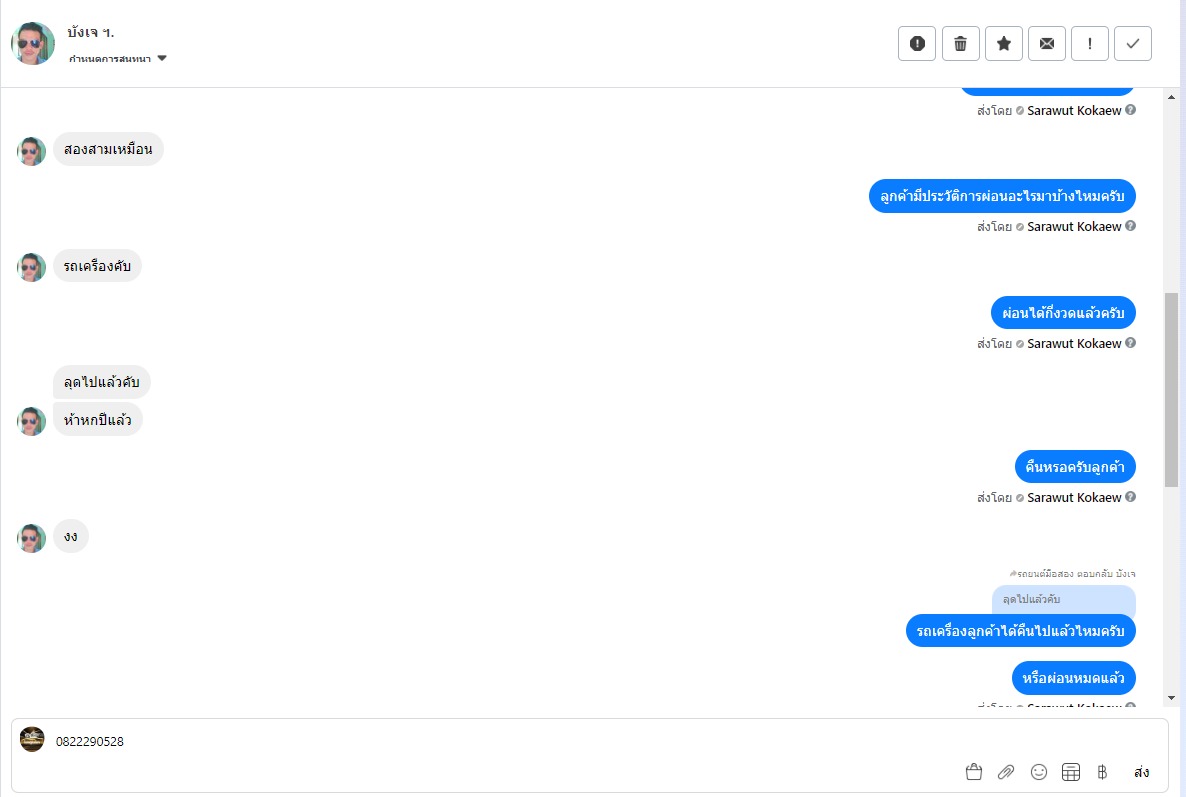Viewport: 1186px width, 797px height.
Task: Open the shopping bag products icon
Action: [974, 772]
